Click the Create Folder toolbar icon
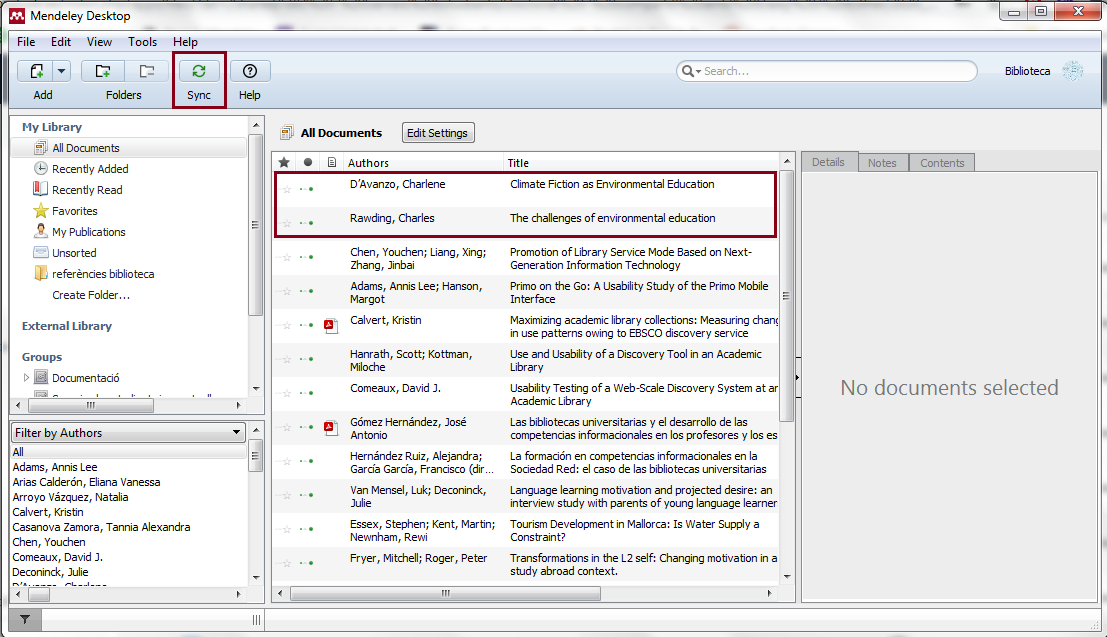This screenshot has width=1107, height=637. (x=103, y=71)
